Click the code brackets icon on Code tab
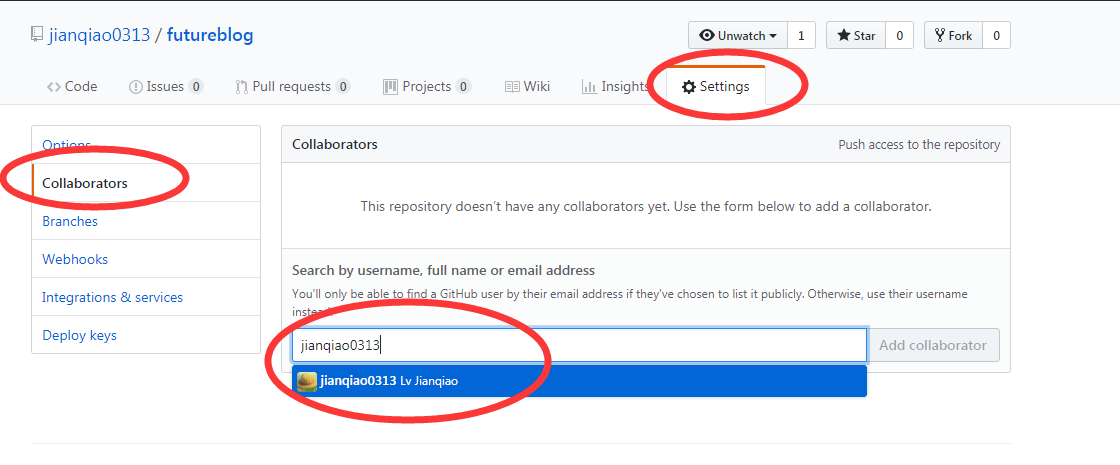The image size is (1120, 465). pyautogui.click(x=54, y=87)
